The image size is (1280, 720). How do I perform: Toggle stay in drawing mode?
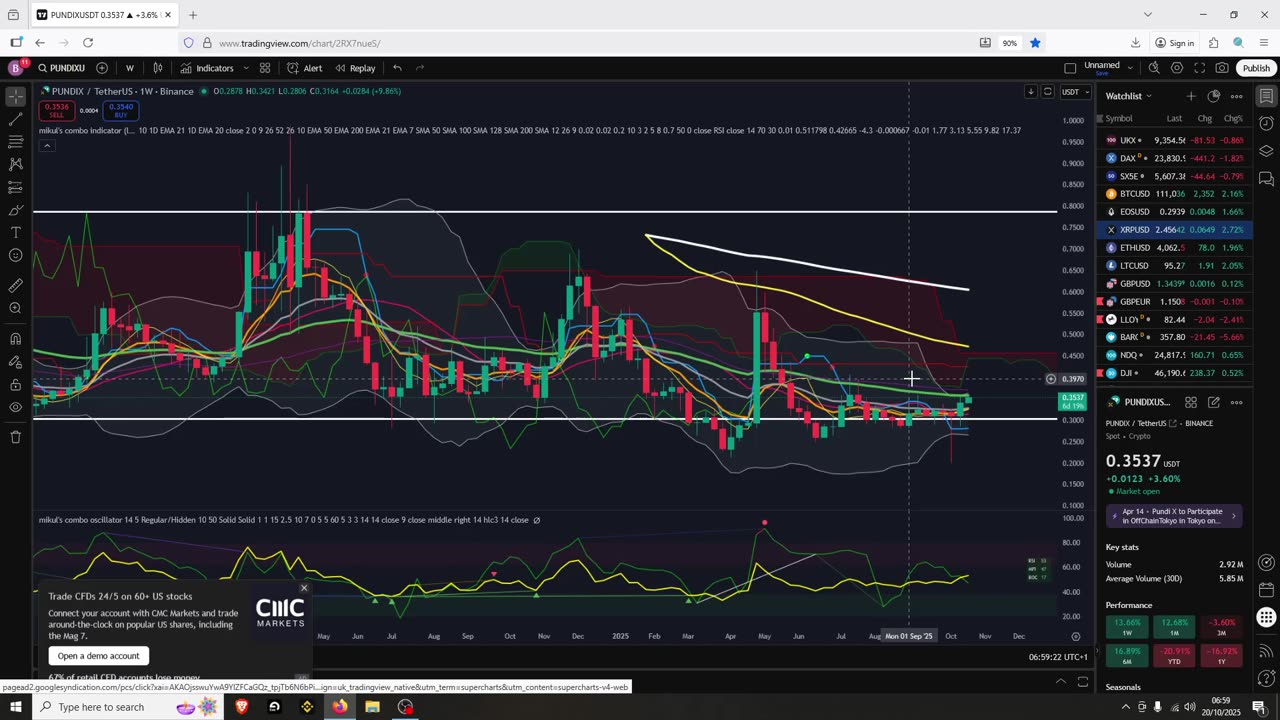tap(15, 362)
